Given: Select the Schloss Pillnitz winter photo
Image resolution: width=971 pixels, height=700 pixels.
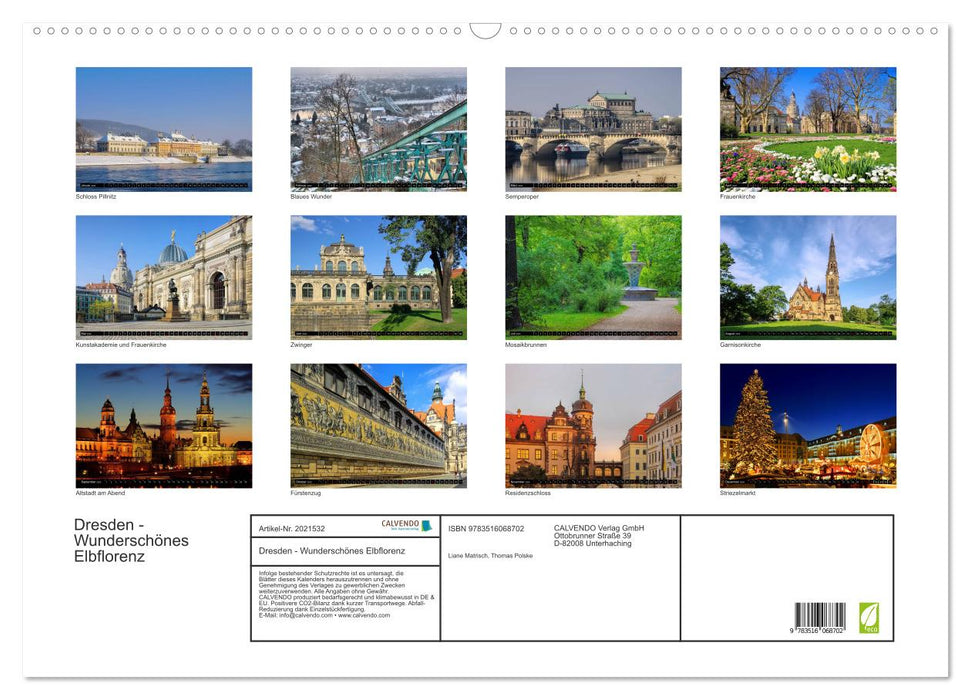Looking at the screenshot, I should point(163,128).
